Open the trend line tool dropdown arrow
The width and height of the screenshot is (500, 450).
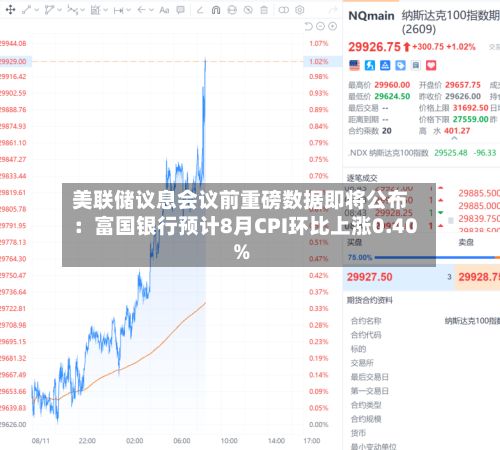[36, 10]
